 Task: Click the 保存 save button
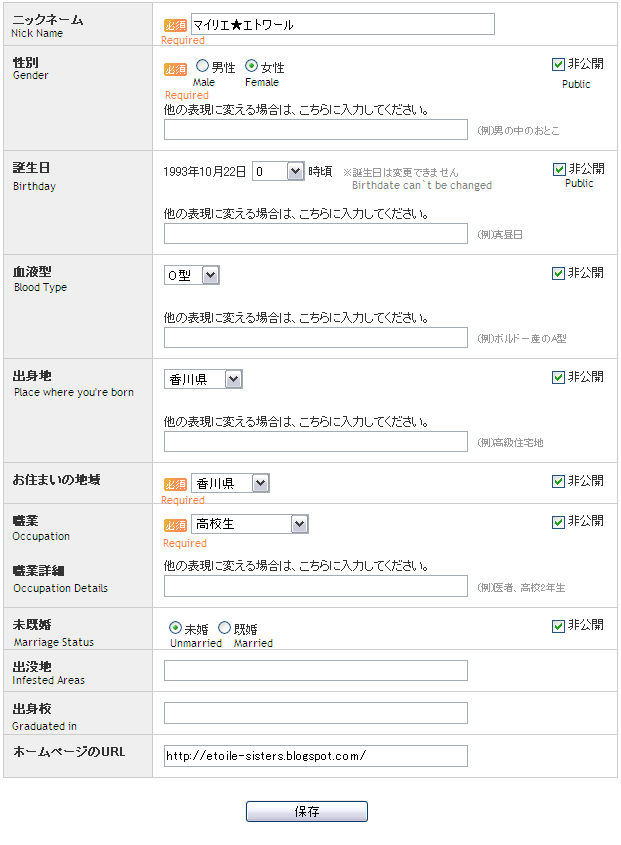tap(307, 811)
